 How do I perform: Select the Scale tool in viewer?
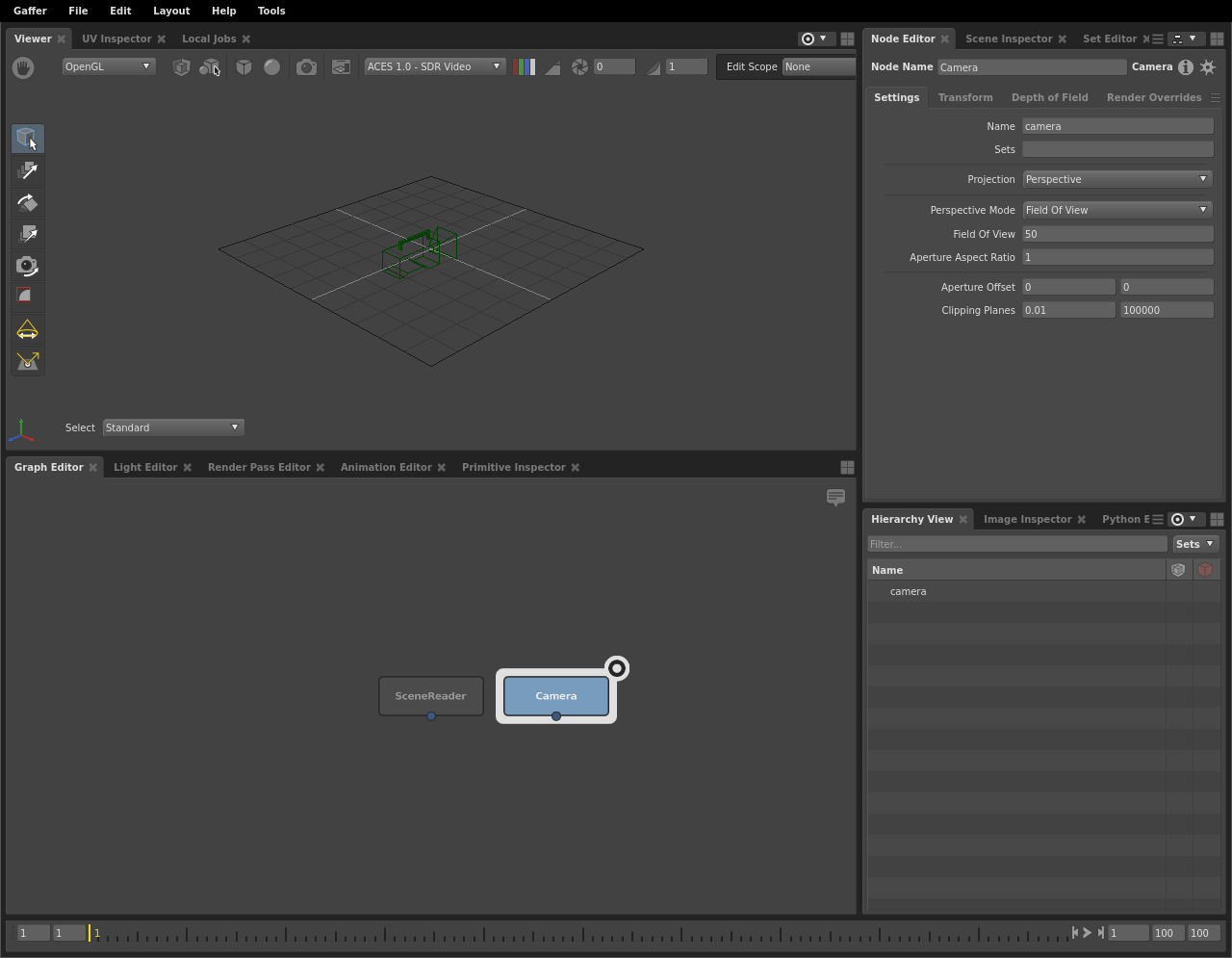tap(27, 234)
